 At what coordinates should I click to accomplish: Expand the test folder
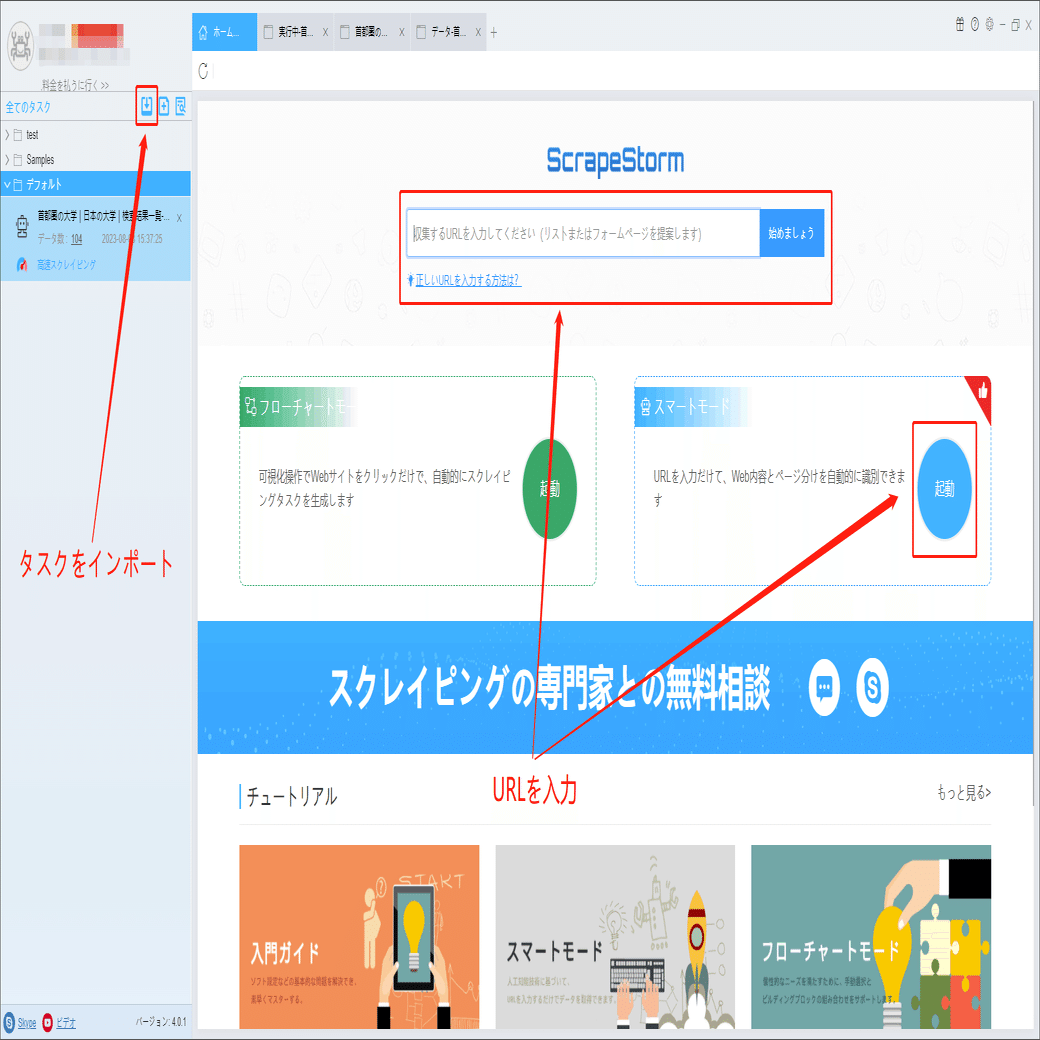7,135
